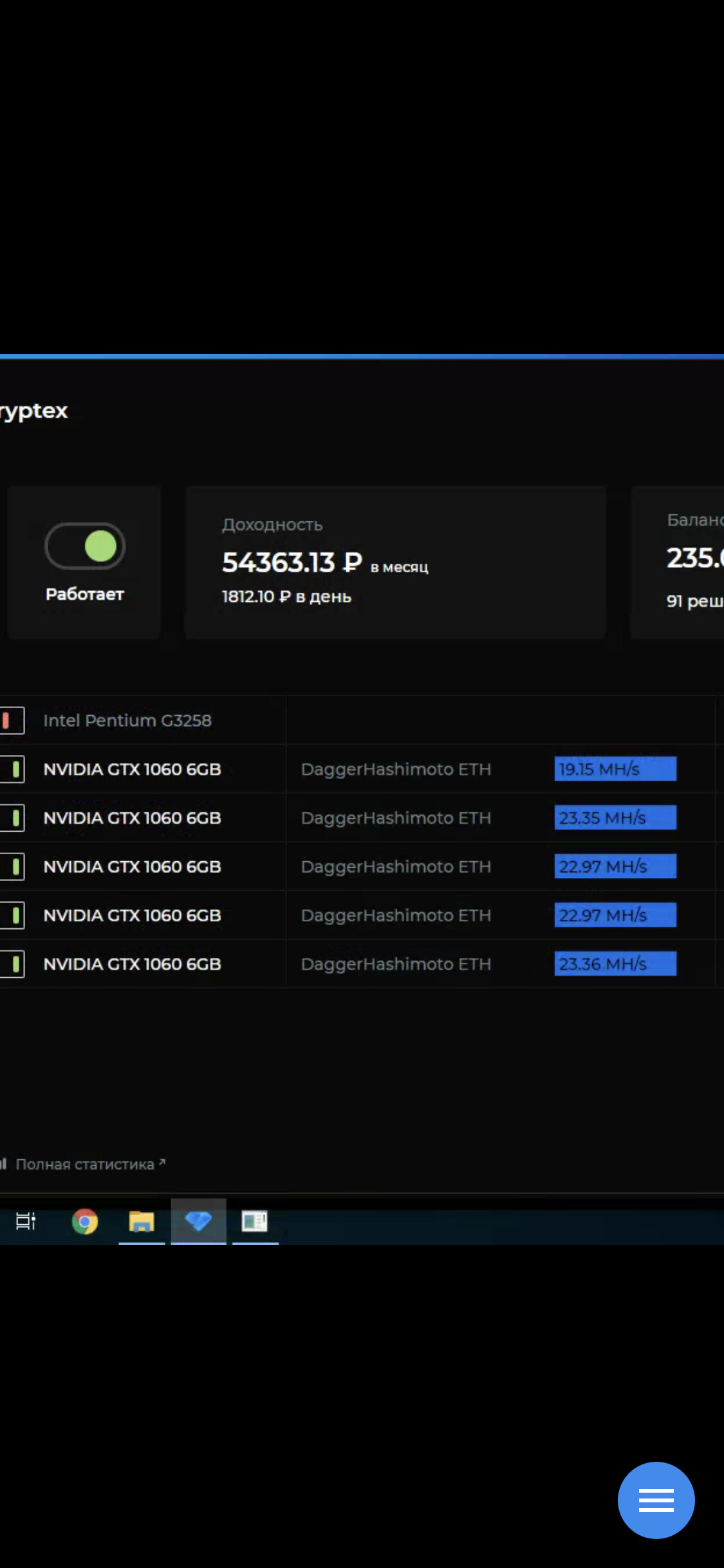Screen dimensions: 724x1568
Task: Click the toggle icon for the 23.35 MH/s GPU
Action: (13, 818)
